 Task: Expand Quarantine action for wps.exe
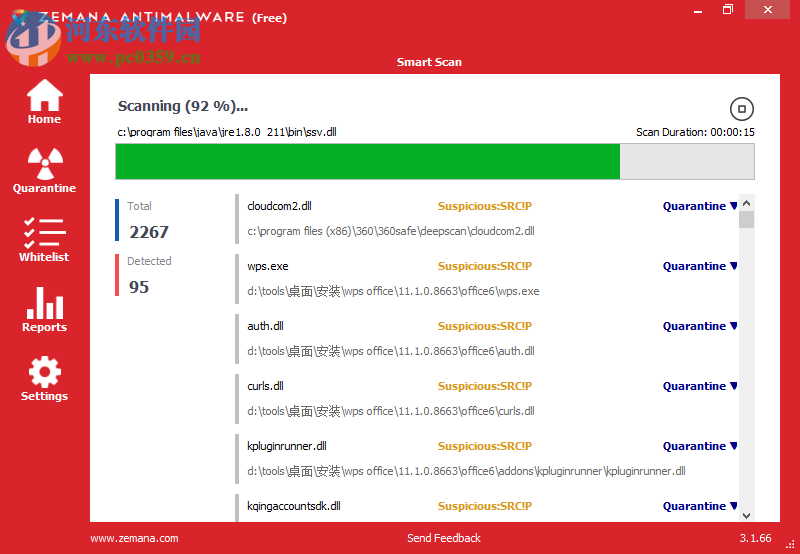click(699, 266)
